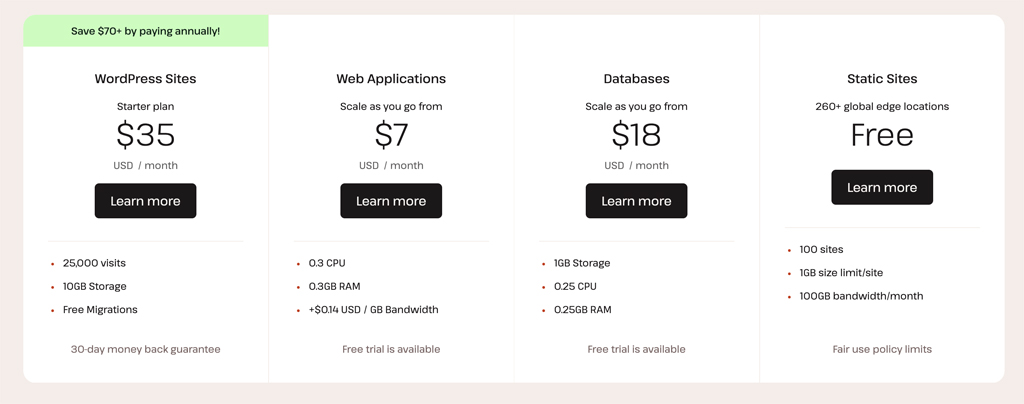Click the Web Applications heading
The image size is (1024, 404).
pos(391,79)
